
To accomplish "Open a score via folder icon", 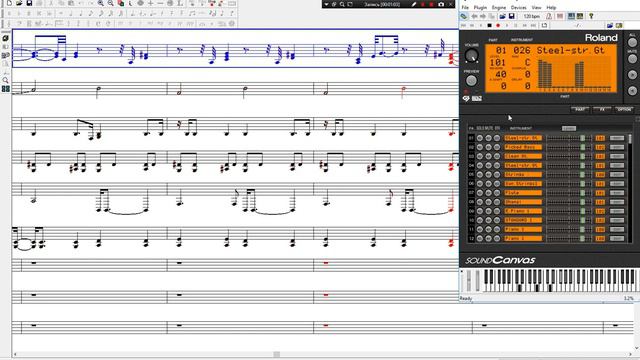I will click(19, 3).
